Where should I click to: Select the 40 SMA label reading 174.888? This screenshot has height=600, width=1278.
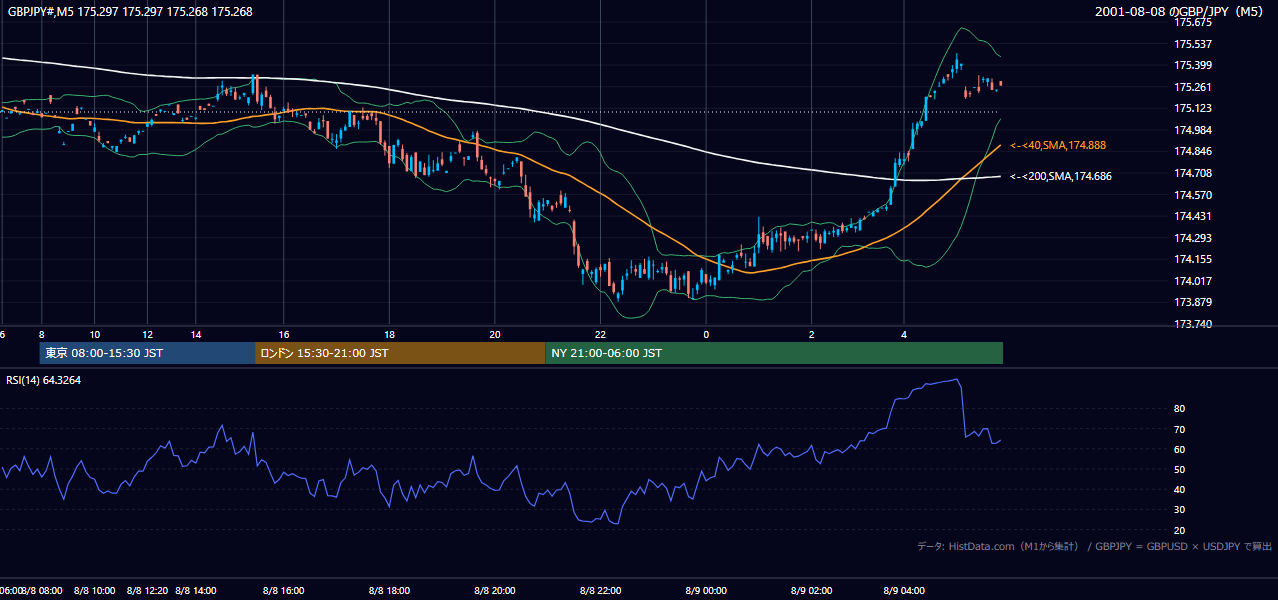(x=1057, y=146)
